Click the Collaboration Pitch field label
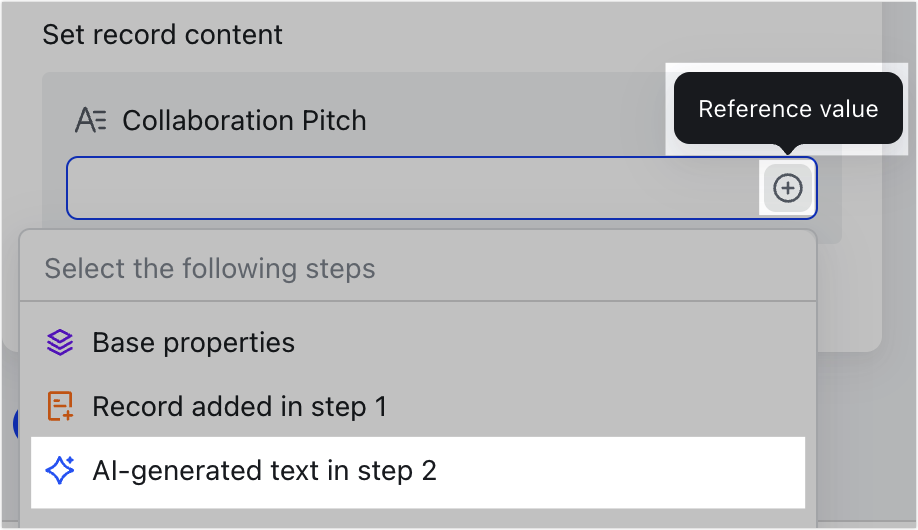Image resolution: width=918 pixels, height=530 pixels. pos(244,121)
